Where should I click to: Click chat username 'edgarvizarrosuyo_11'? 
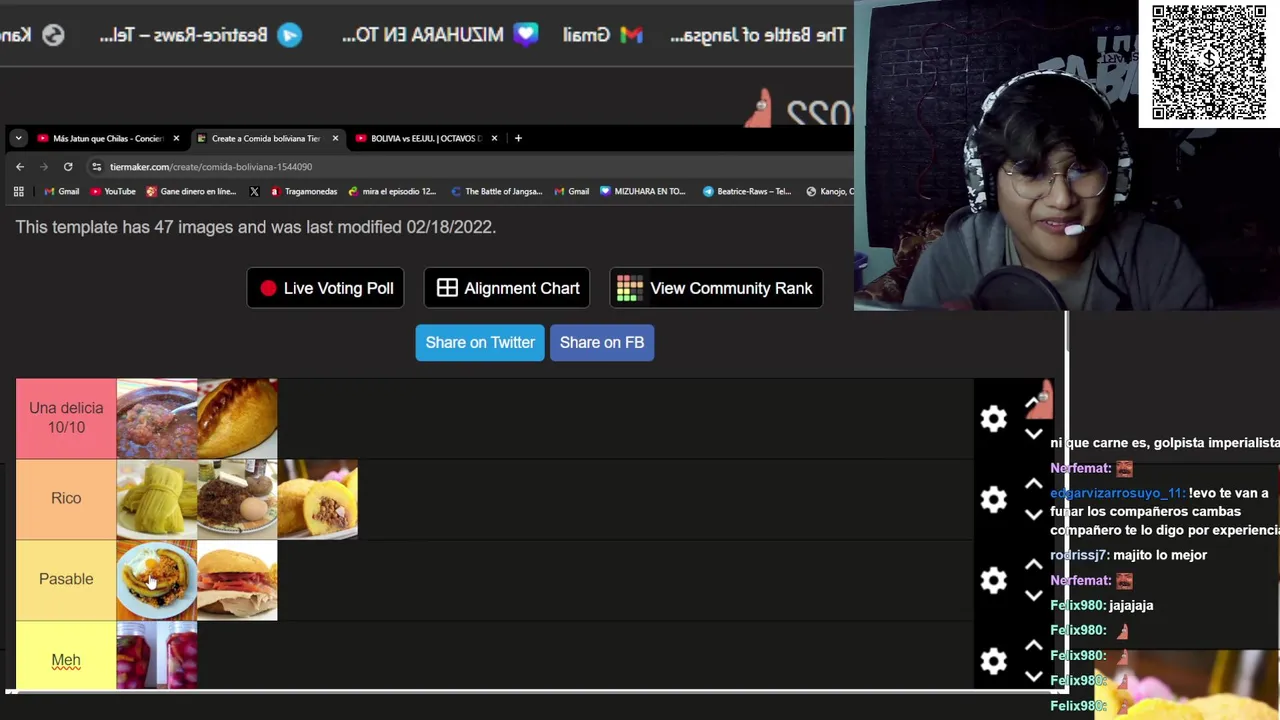pos(1117,493)
